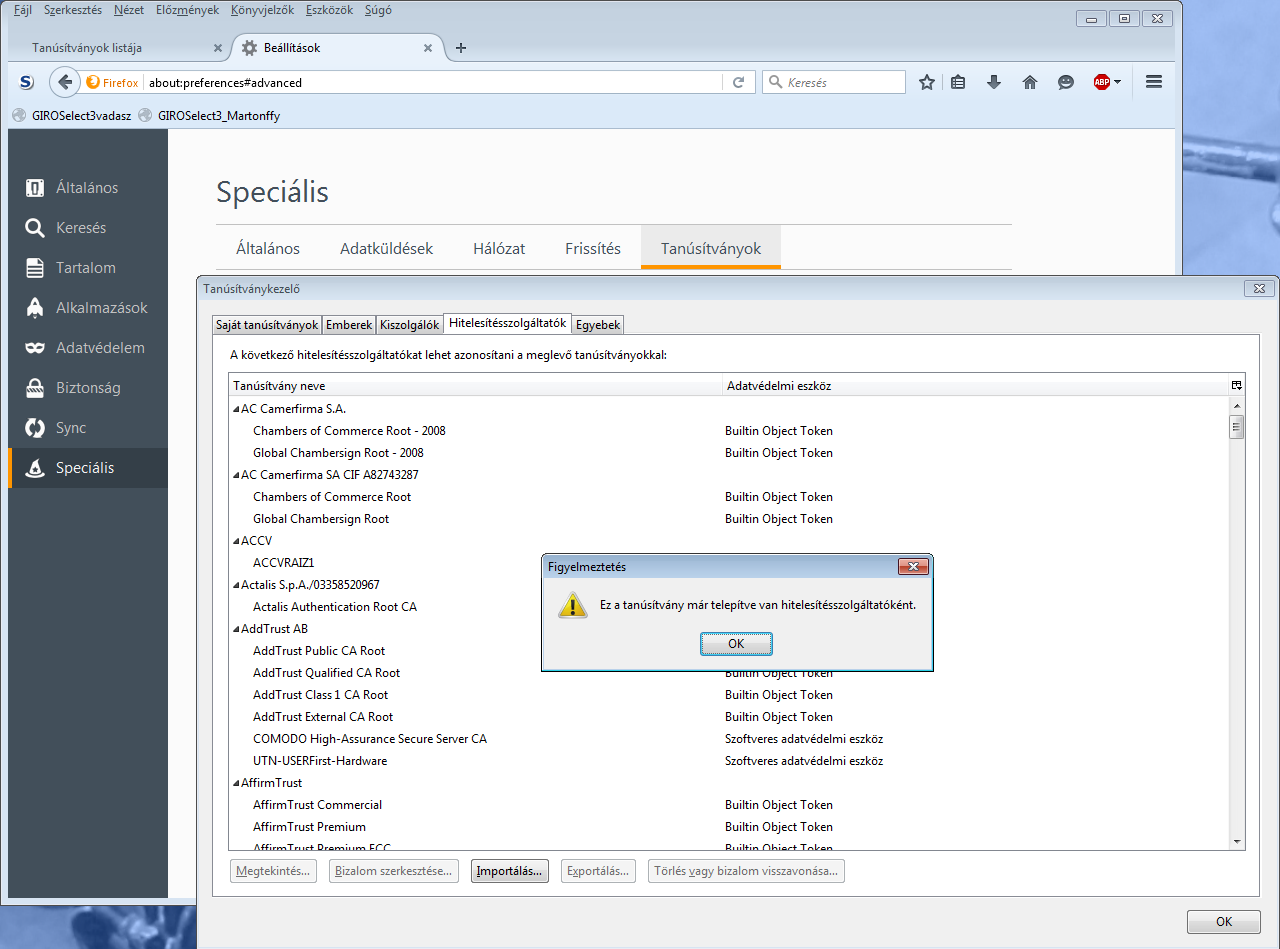This screenshot has height=949, width=1280.
Task: Collapse the AC Camerfirma S.A. group
Action: coord(236,409)
